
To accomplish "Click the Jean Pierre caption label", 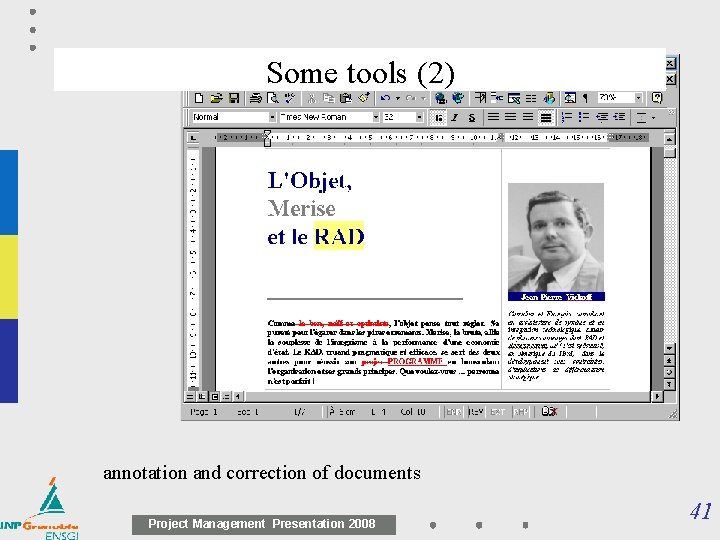I will [x=556, y=297].
